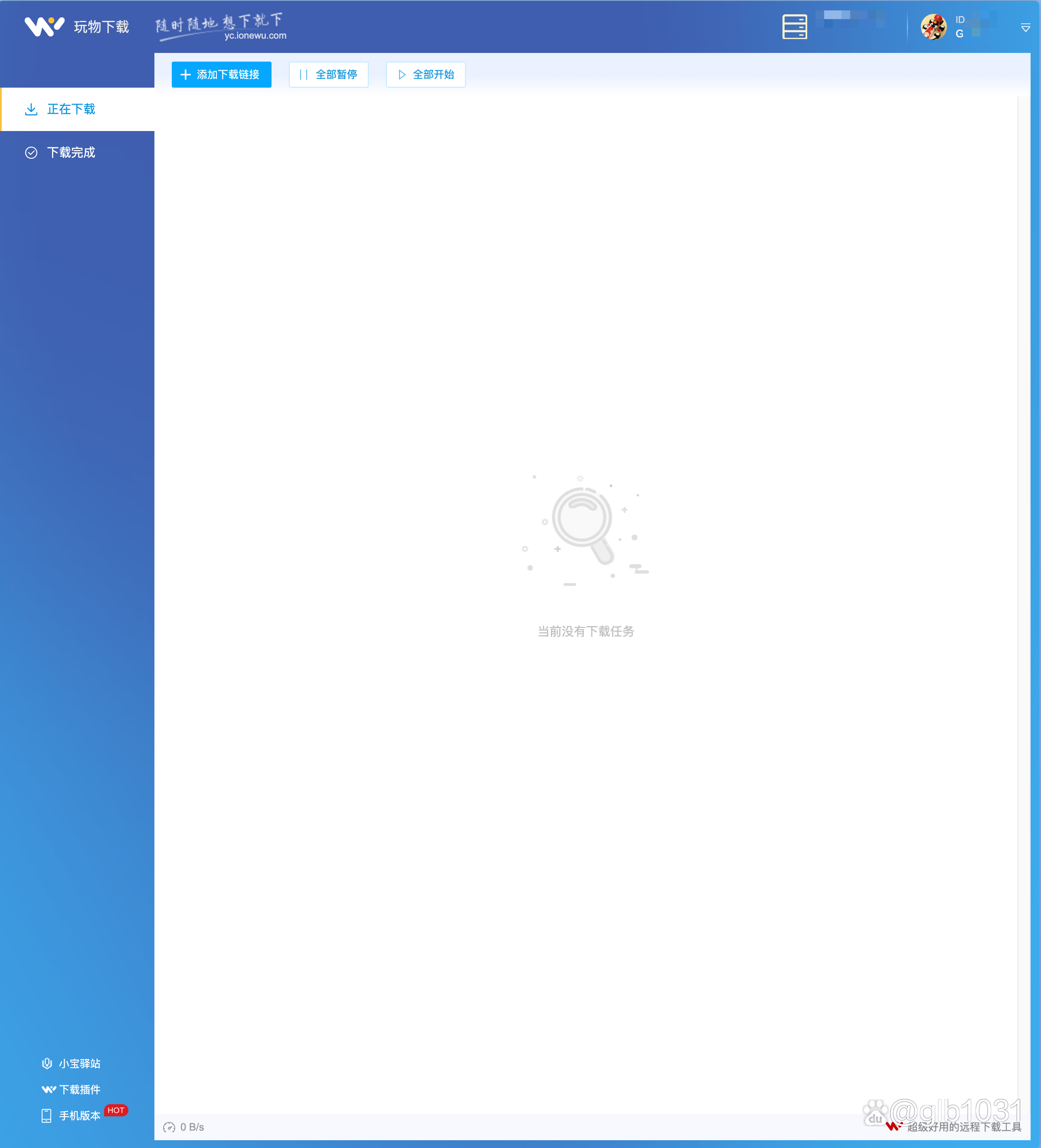Click the 玩物下载 W logo icon

click(x=44, y=26)
